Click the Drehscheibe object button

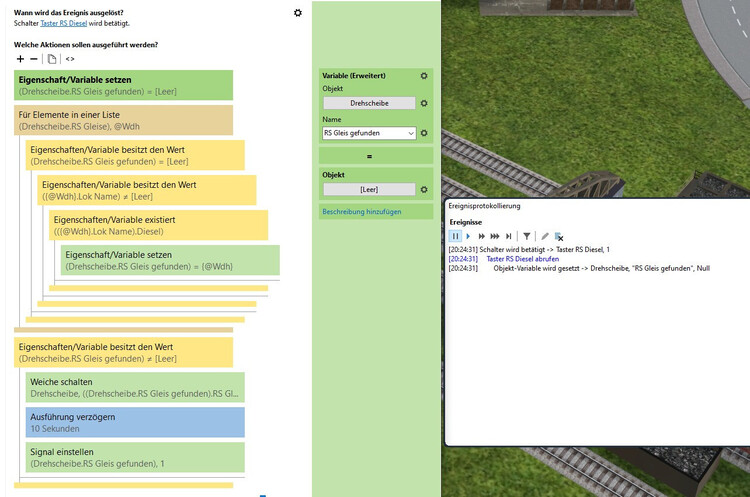368,103
